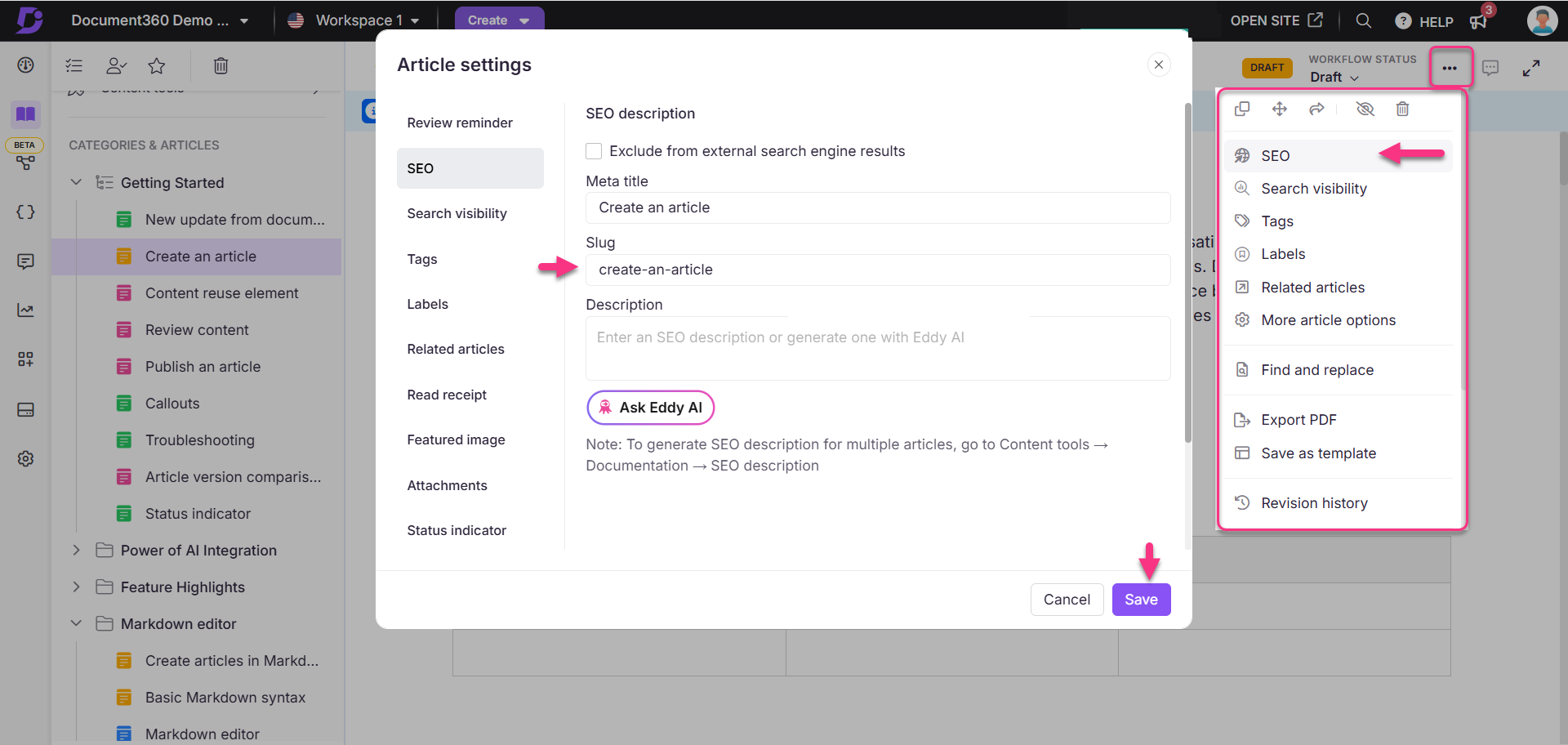Open starred items star icon
Viewport: 1568px width, 745px height.
point(157,66)
